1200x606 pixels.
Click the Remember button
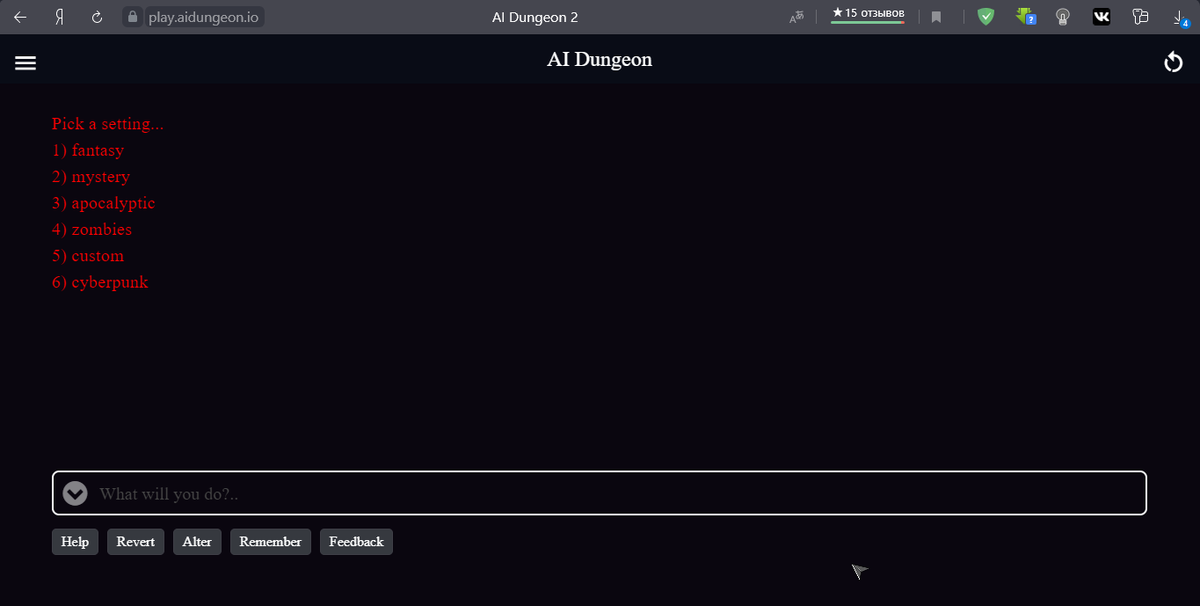pos(270,542)
